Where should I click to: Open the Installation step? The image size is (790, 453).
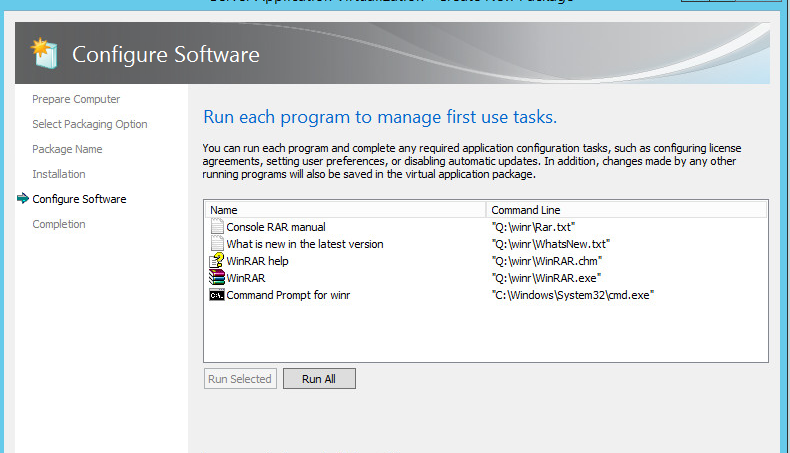[x=59, y=174]
